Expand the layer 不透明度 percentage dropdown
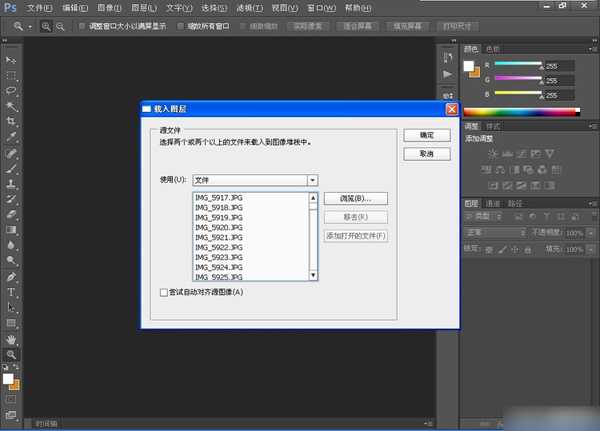 pos(589,232)
